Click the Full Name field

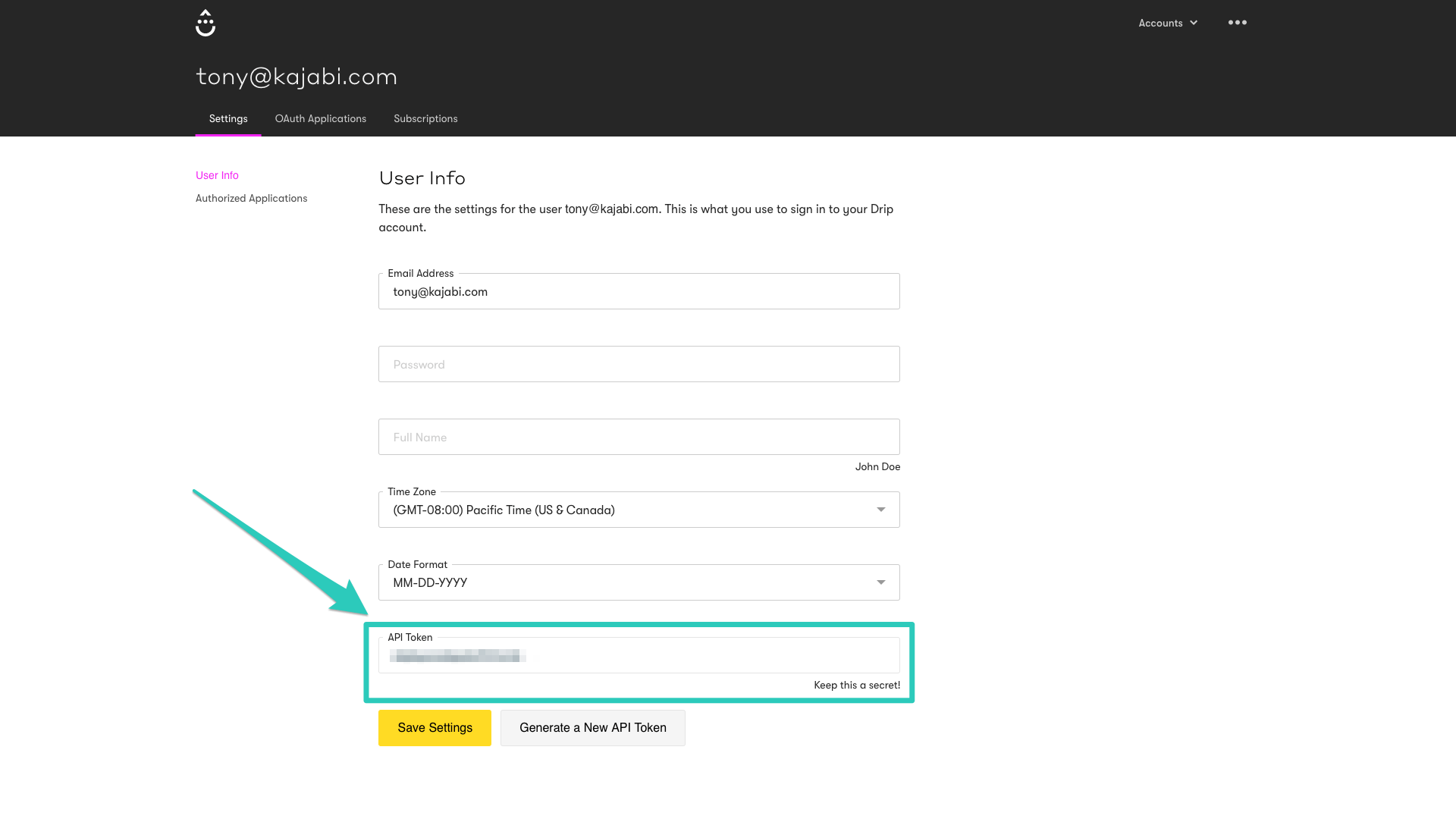[x=639, y=437]
